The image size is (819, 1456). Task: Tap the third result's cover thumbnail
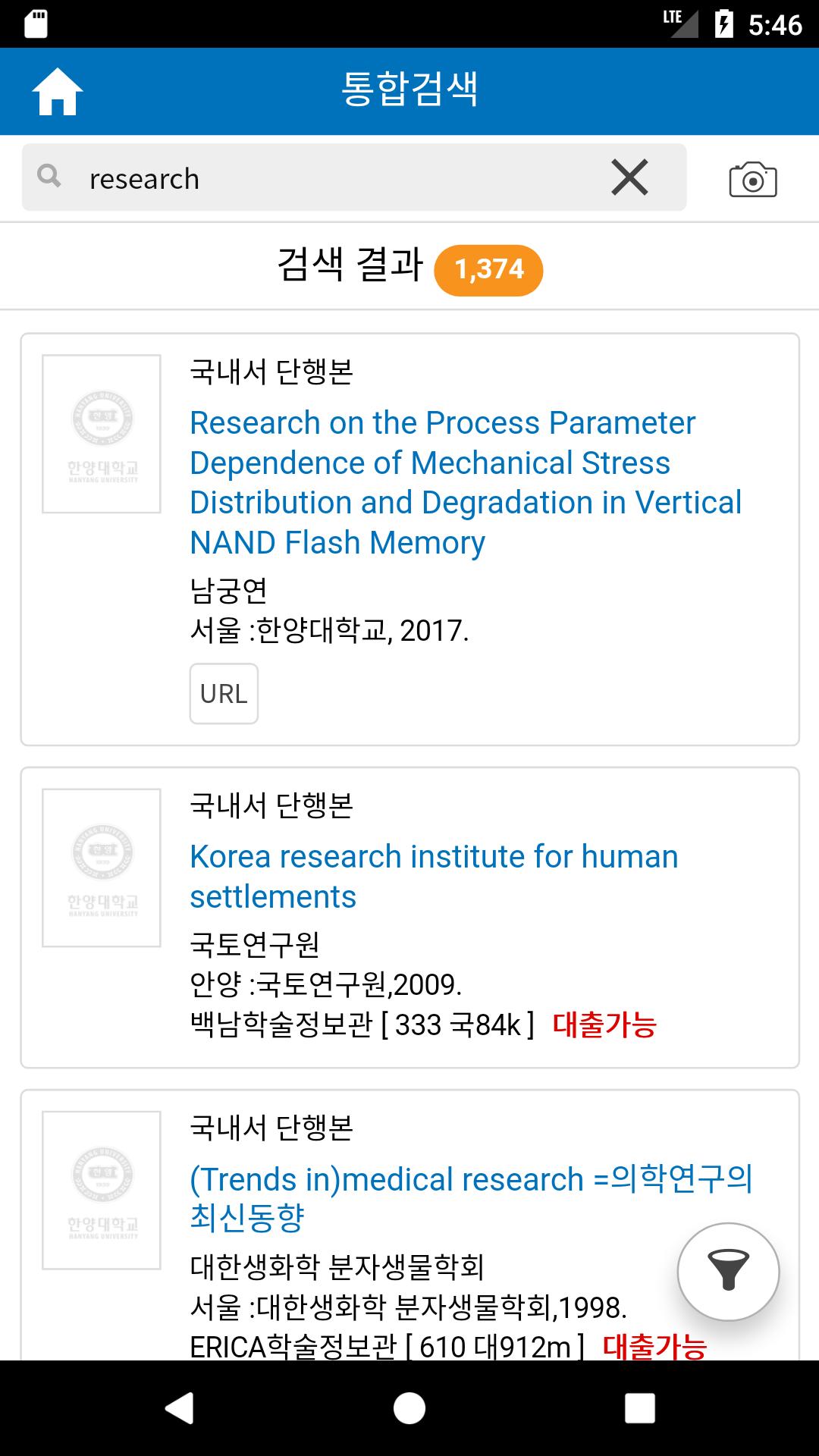pyautogui.click(x=102, y=1190)
